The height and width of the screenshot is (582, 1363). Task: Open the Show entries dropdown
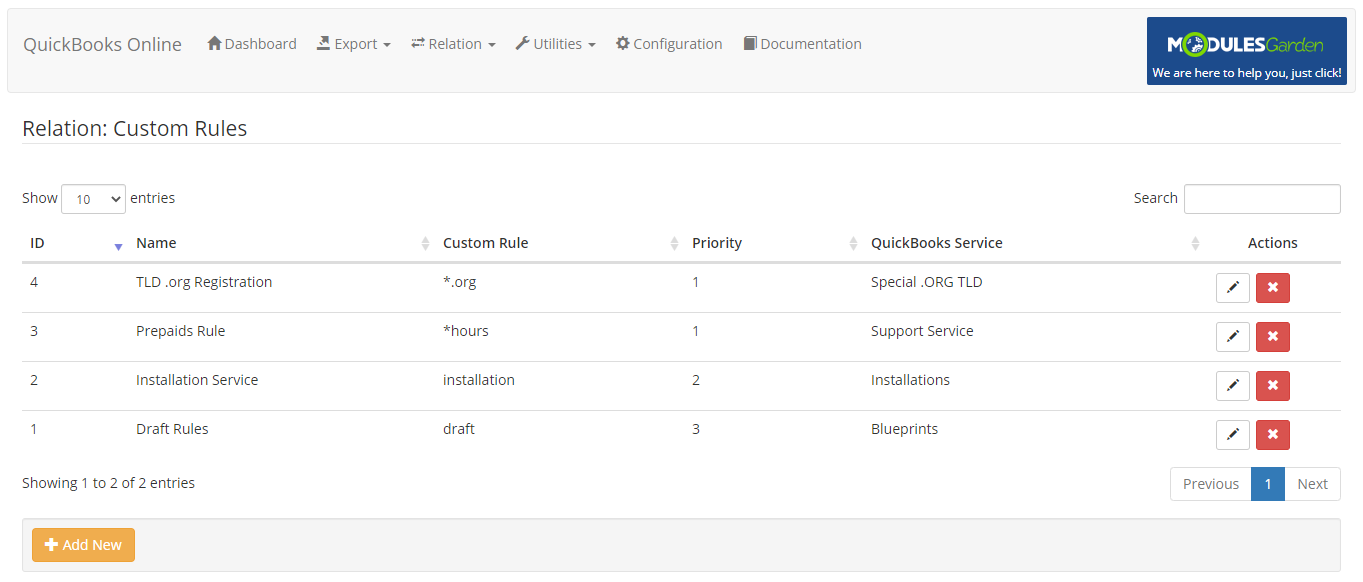(x=93, y=198)
